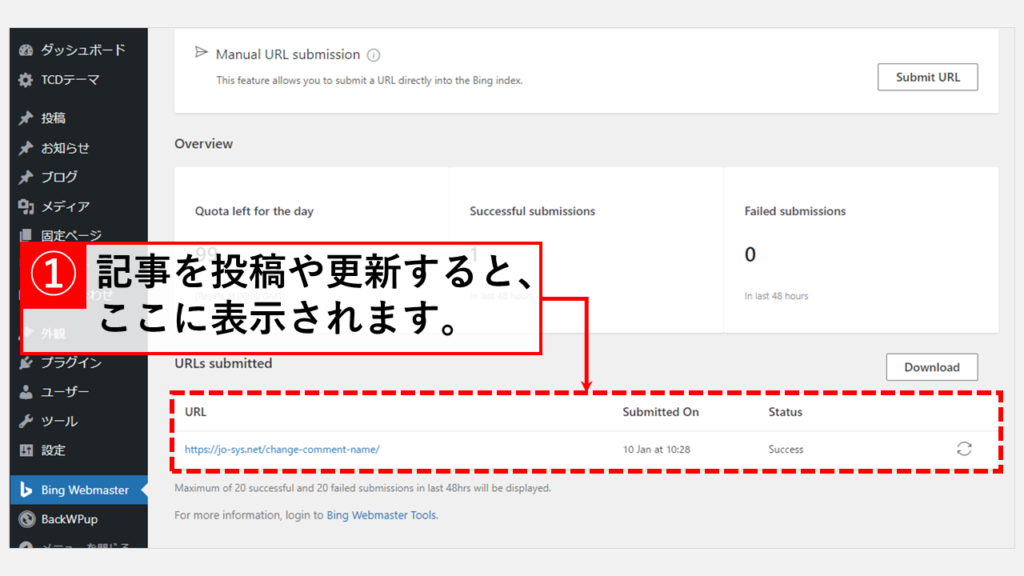1024x576 pixels.
Task: Click the resubmit refresh icon in URL row
Action: click(x=963, y=449)
